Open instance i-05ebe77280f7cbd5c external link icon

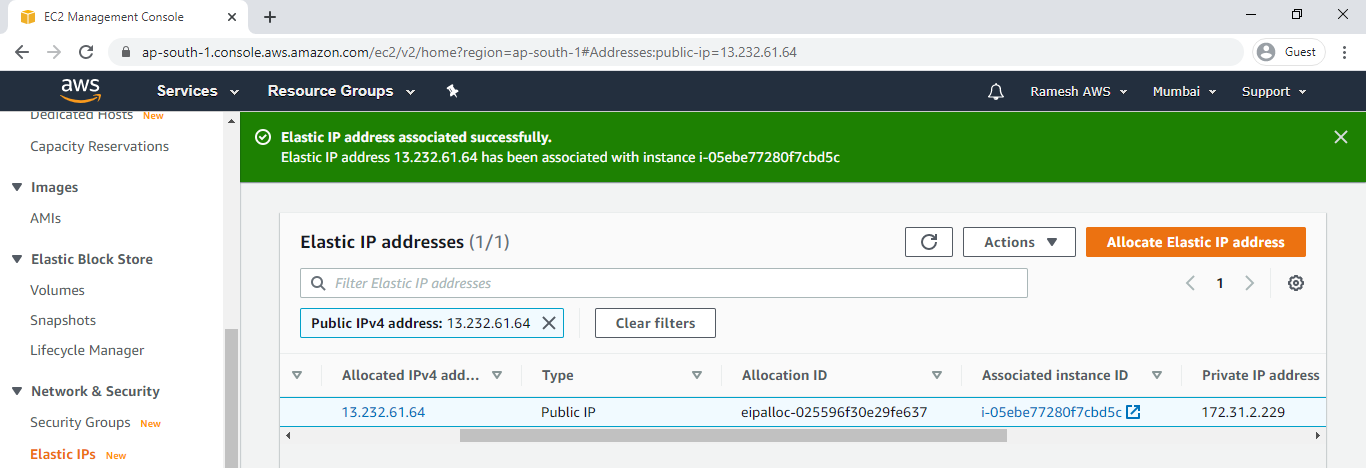[x=1133, y=412]
